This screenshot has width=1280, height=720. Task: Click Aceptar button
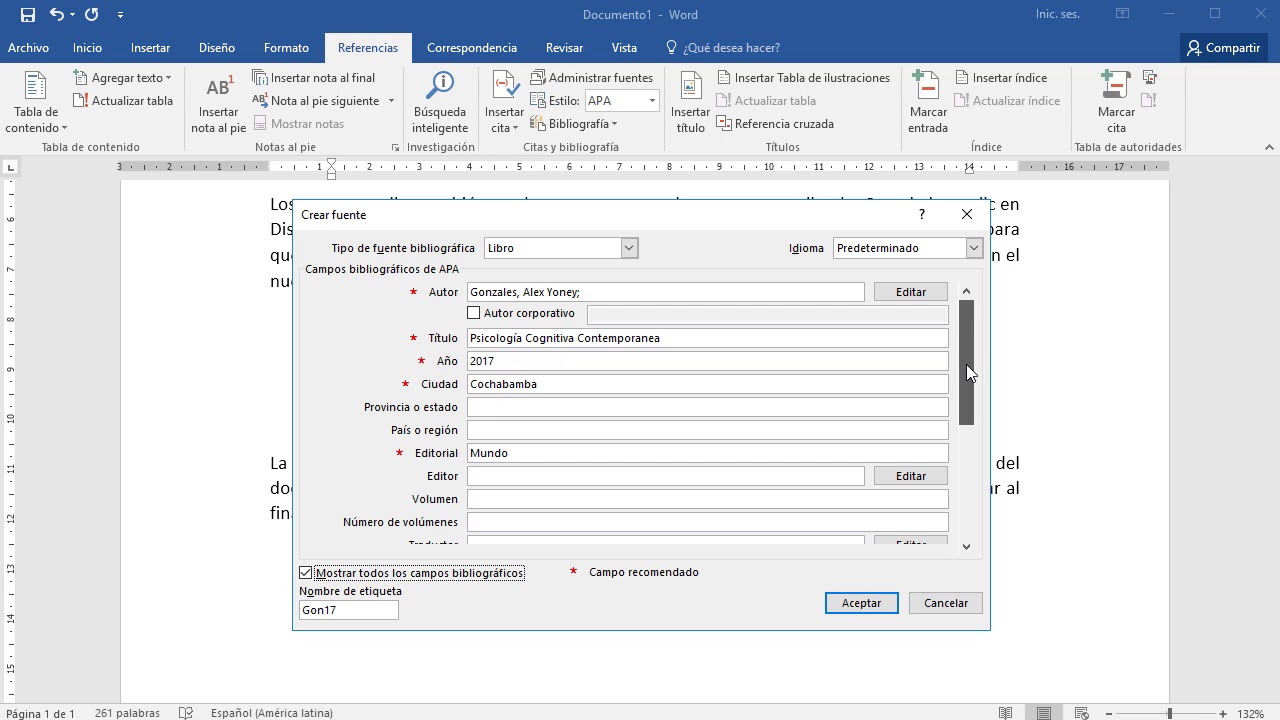pos(861,603)
